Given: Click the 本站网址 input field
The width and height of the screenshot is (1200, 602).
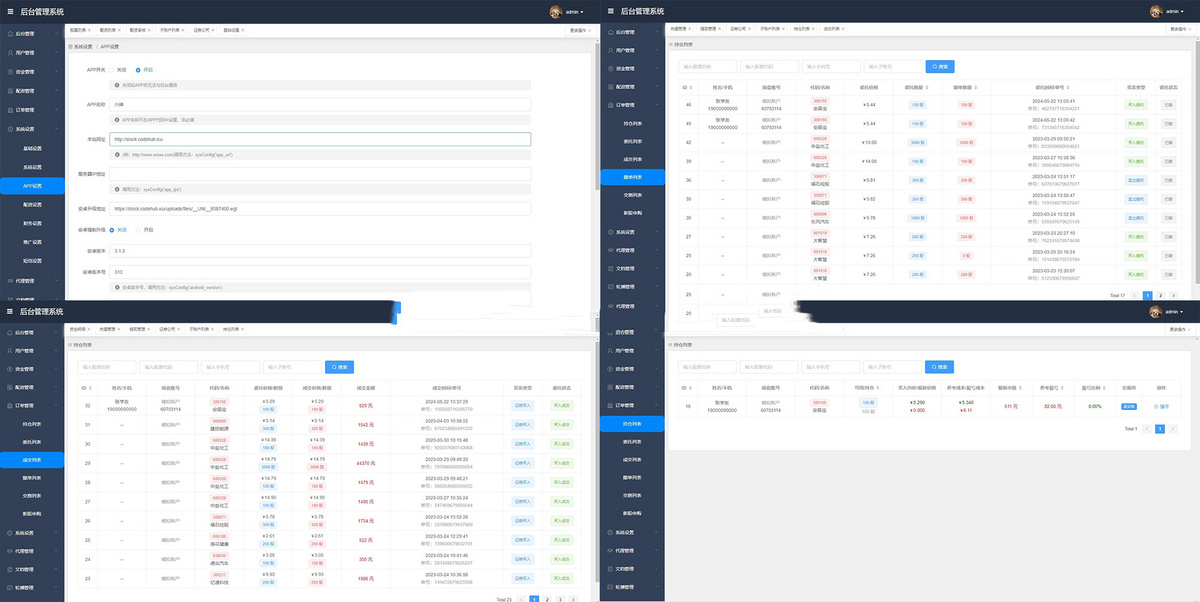Looking at the screenshot, I should click(x=320, y=140).
